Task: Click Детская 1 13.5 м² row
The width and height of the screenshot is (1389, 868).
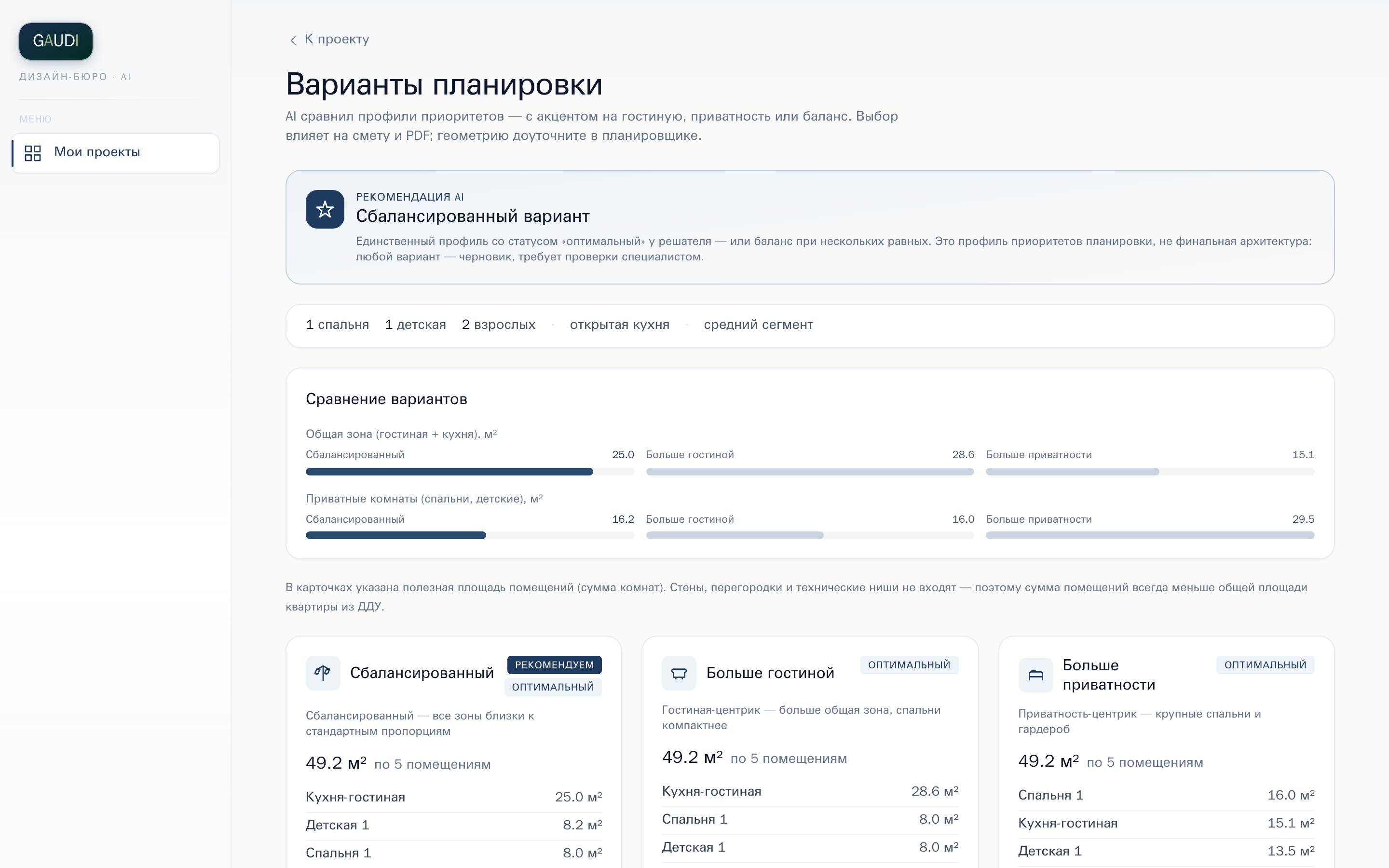Action: click(1166, 851)
